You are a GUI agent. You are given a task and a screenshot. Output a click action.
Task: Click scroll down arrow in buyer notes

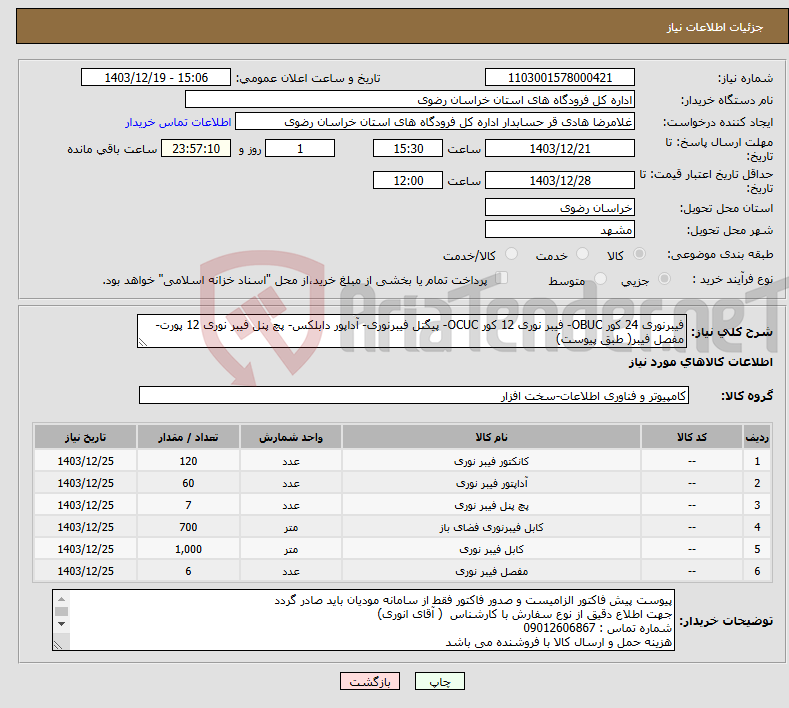61,624
